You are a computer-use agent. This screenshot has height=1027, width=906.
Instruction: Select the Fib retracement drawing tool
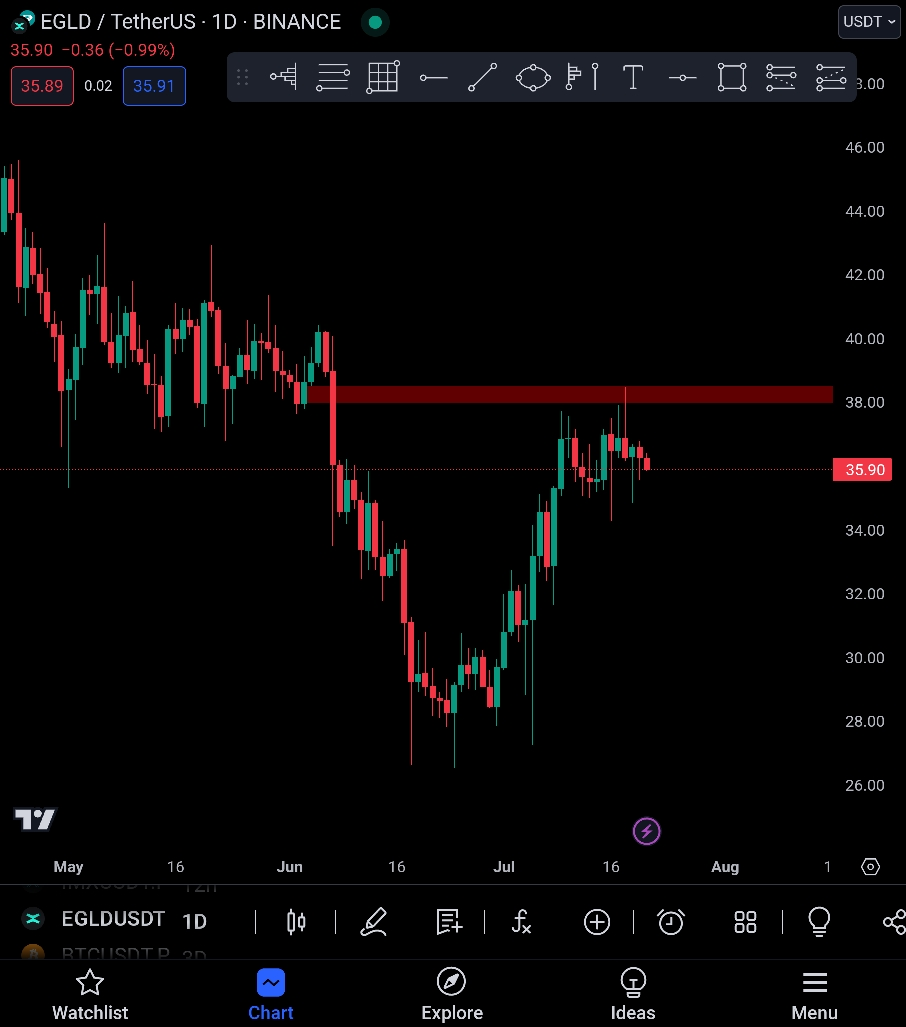pyautogui.click(x=333, y=77)
